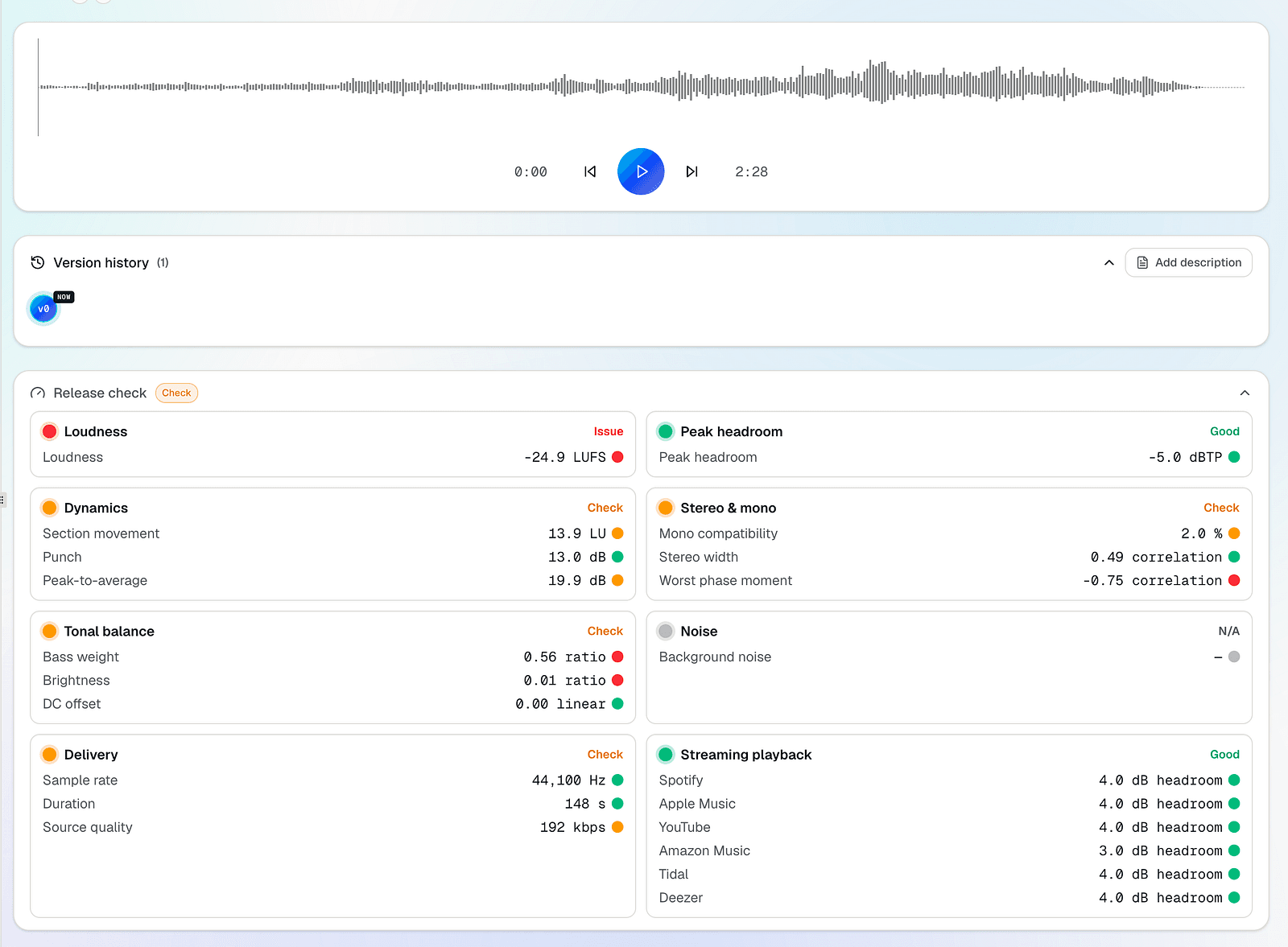Click the green Streaming playback status dot
The image size is (1288, 947).
(666, 755)
